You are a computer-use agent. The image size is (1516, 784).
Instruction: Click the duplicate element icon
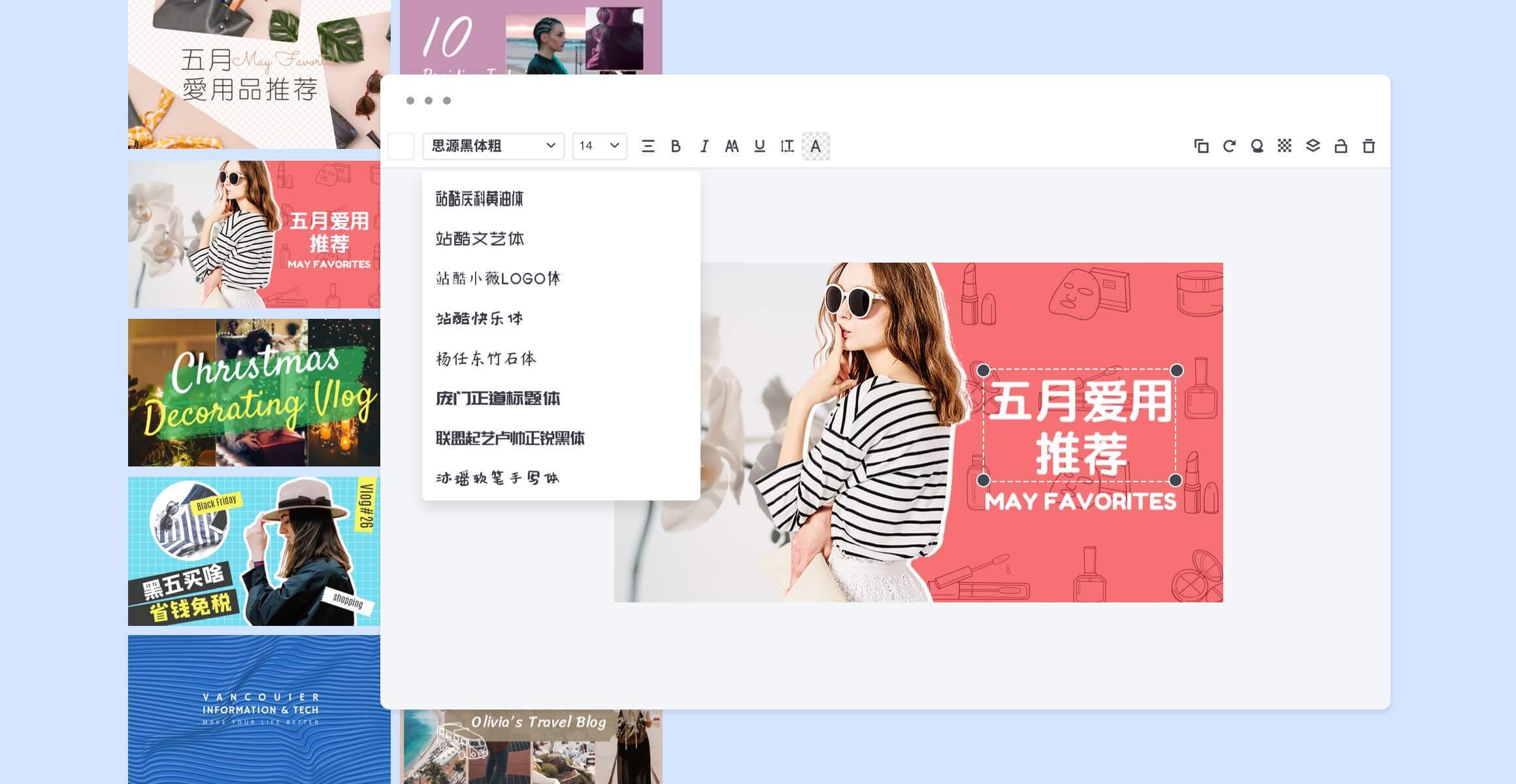pyautogui.click(x=1201, y=146)
